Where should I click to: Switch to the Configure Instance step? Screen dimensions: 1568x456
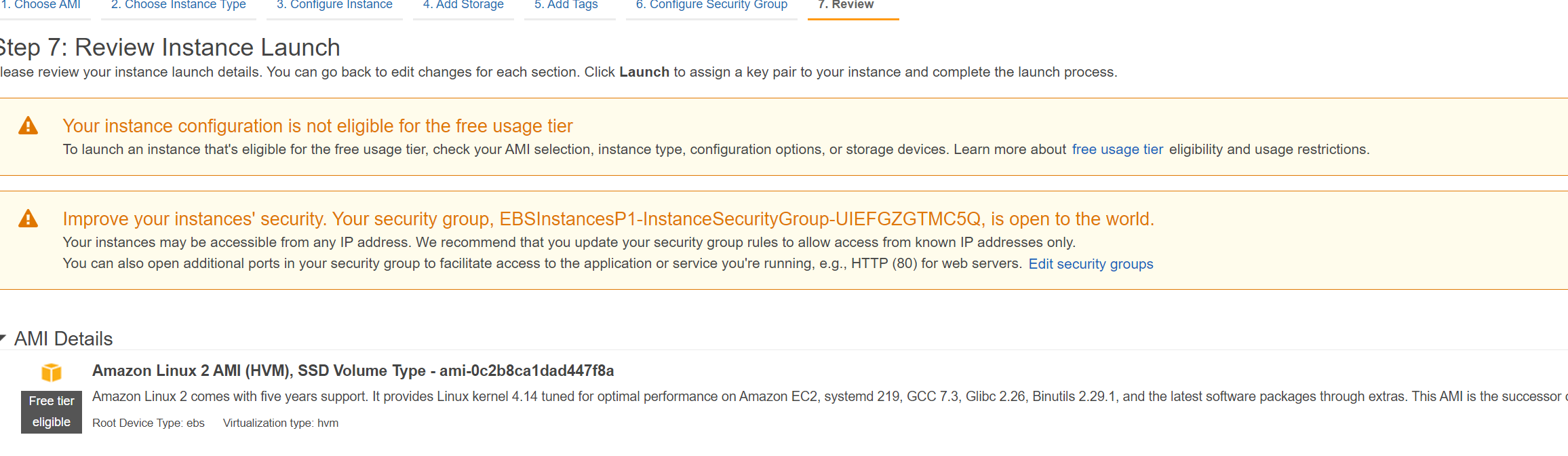334,5
